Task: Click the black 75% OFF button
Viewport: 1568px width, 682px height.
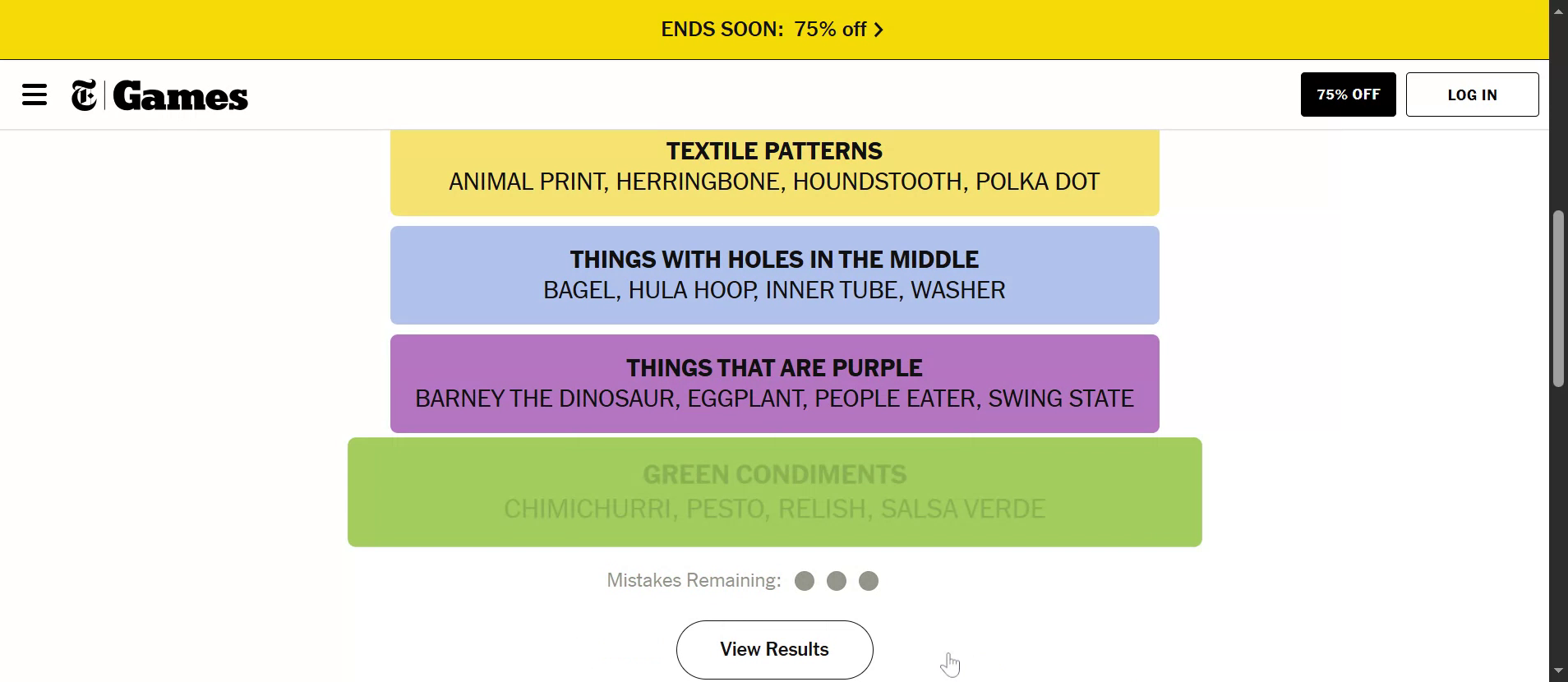Action: click(1348, 94)
